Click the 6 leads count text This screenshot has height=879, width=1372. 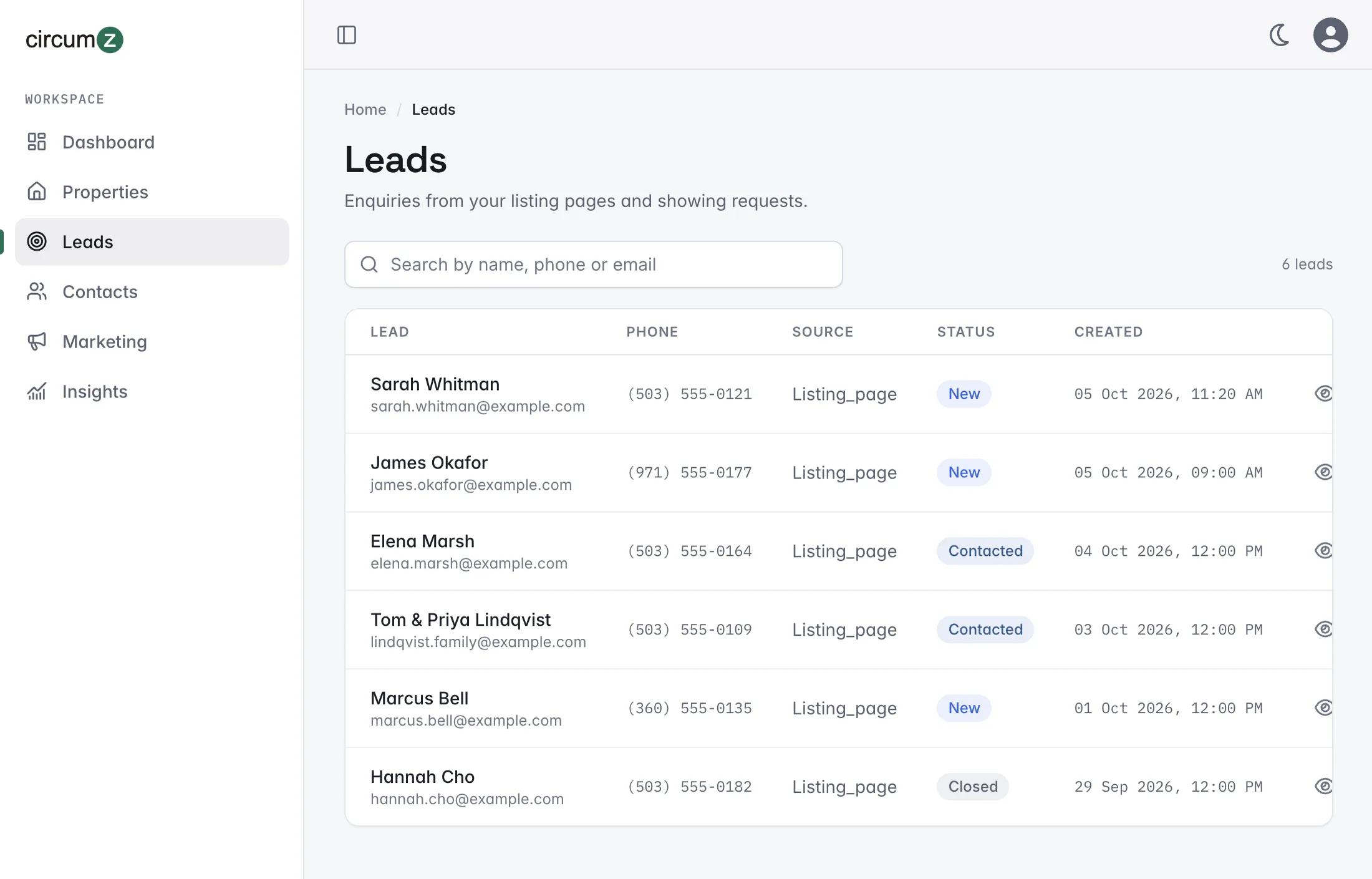click(1307, 265)
